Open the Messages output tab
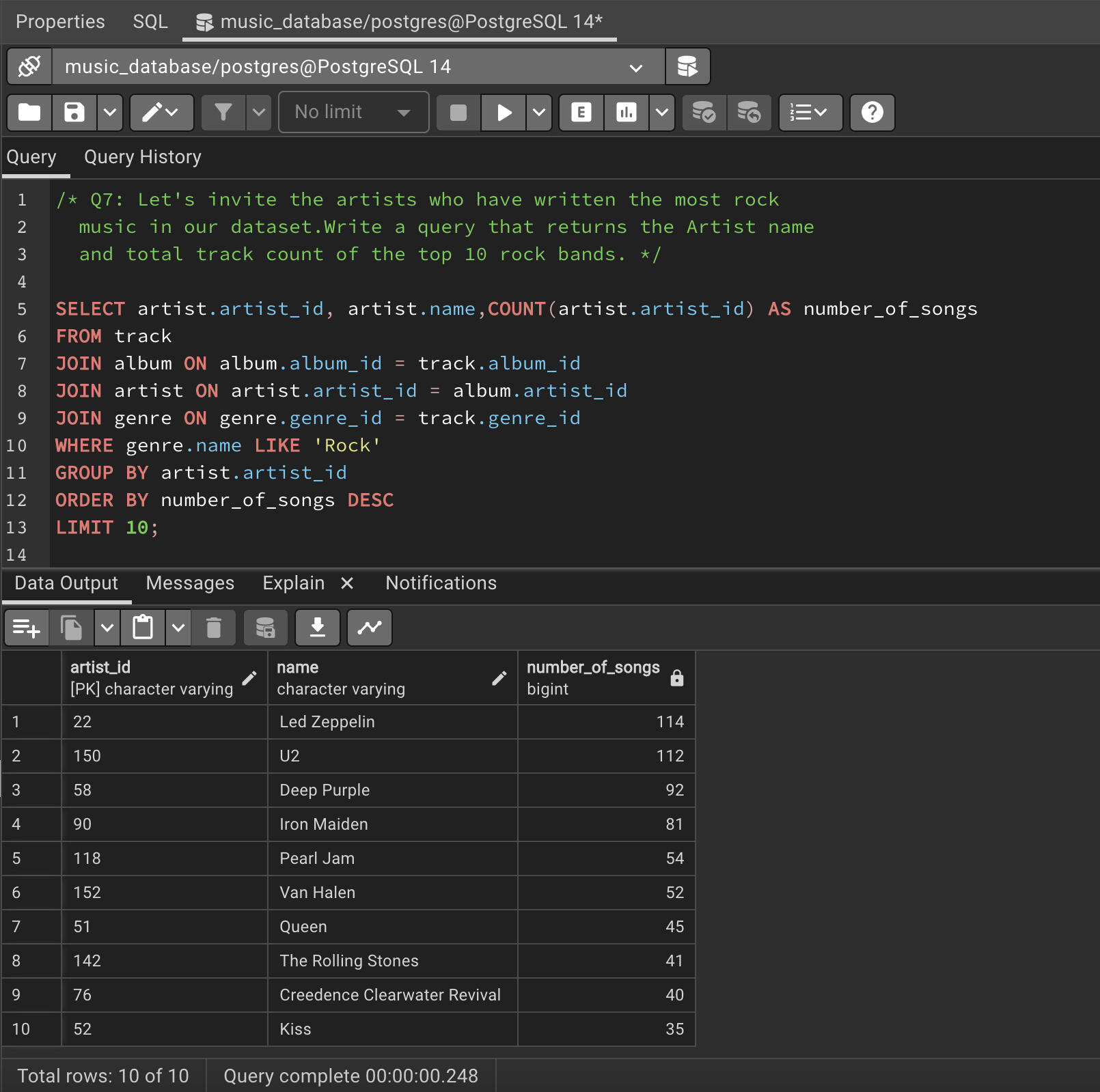The width and height of the screenshot is (1100, 1092). pyautogui.click(x=190, y=583)
